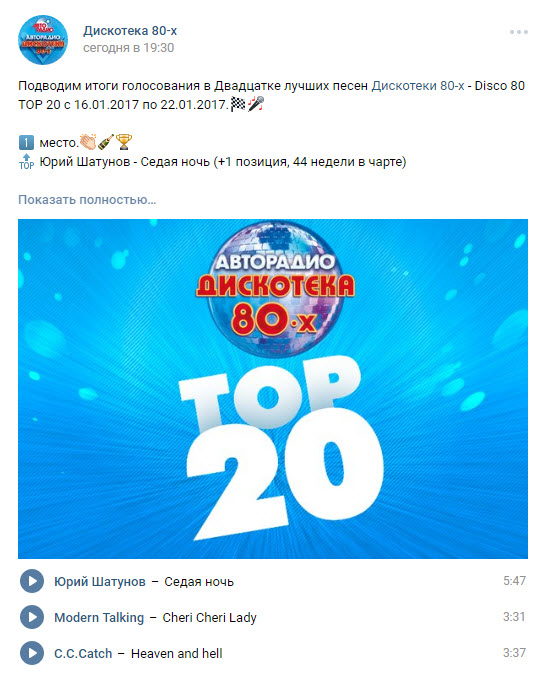
Task: Open the post timestamp сегодня в 19:30
Action: point(128,47)
